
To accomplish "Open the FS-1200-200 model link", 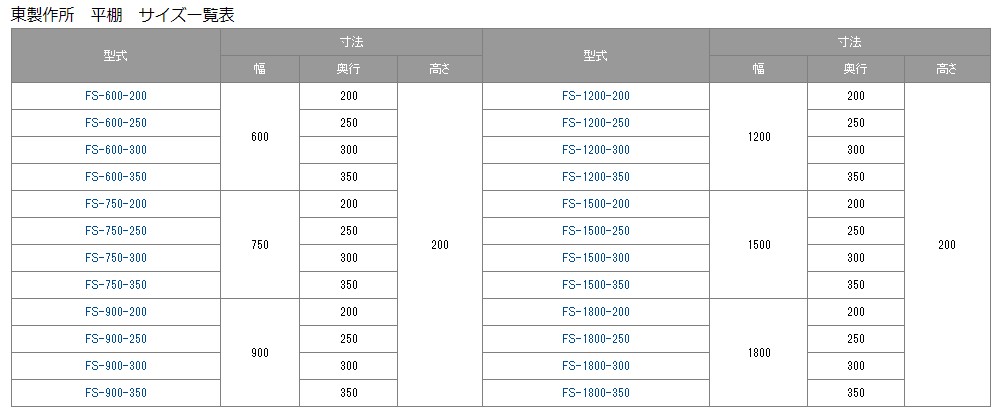I will (x=596, y=96).
